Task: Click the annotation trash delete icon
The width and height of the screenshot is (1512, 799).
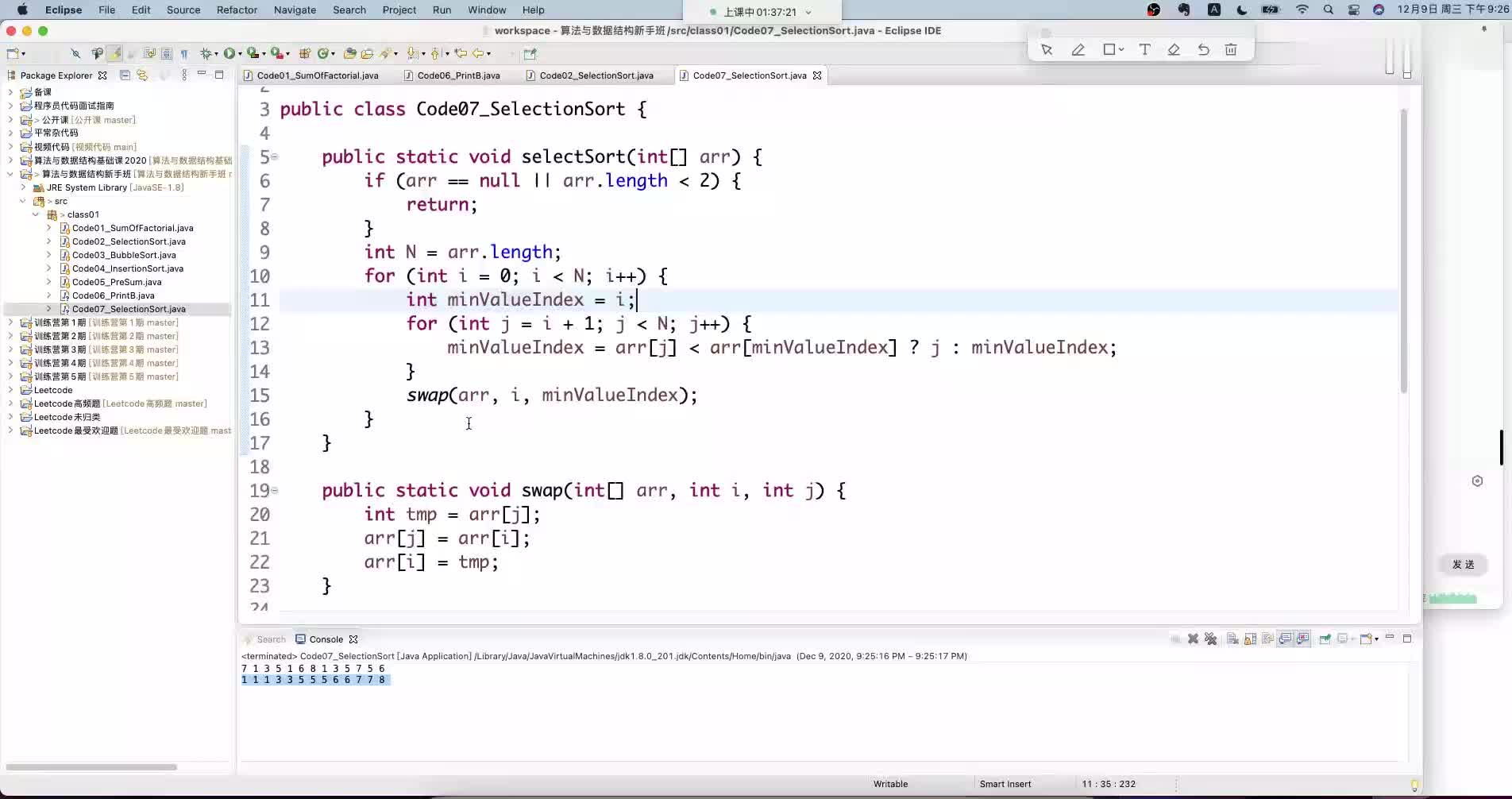Action: [1231, 49]
